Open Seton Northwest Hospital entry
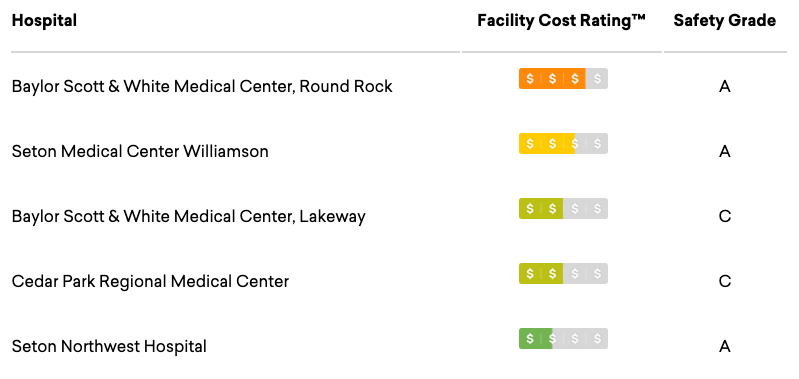Viewport: 799px width, 379px height. [x=109, y=346]
